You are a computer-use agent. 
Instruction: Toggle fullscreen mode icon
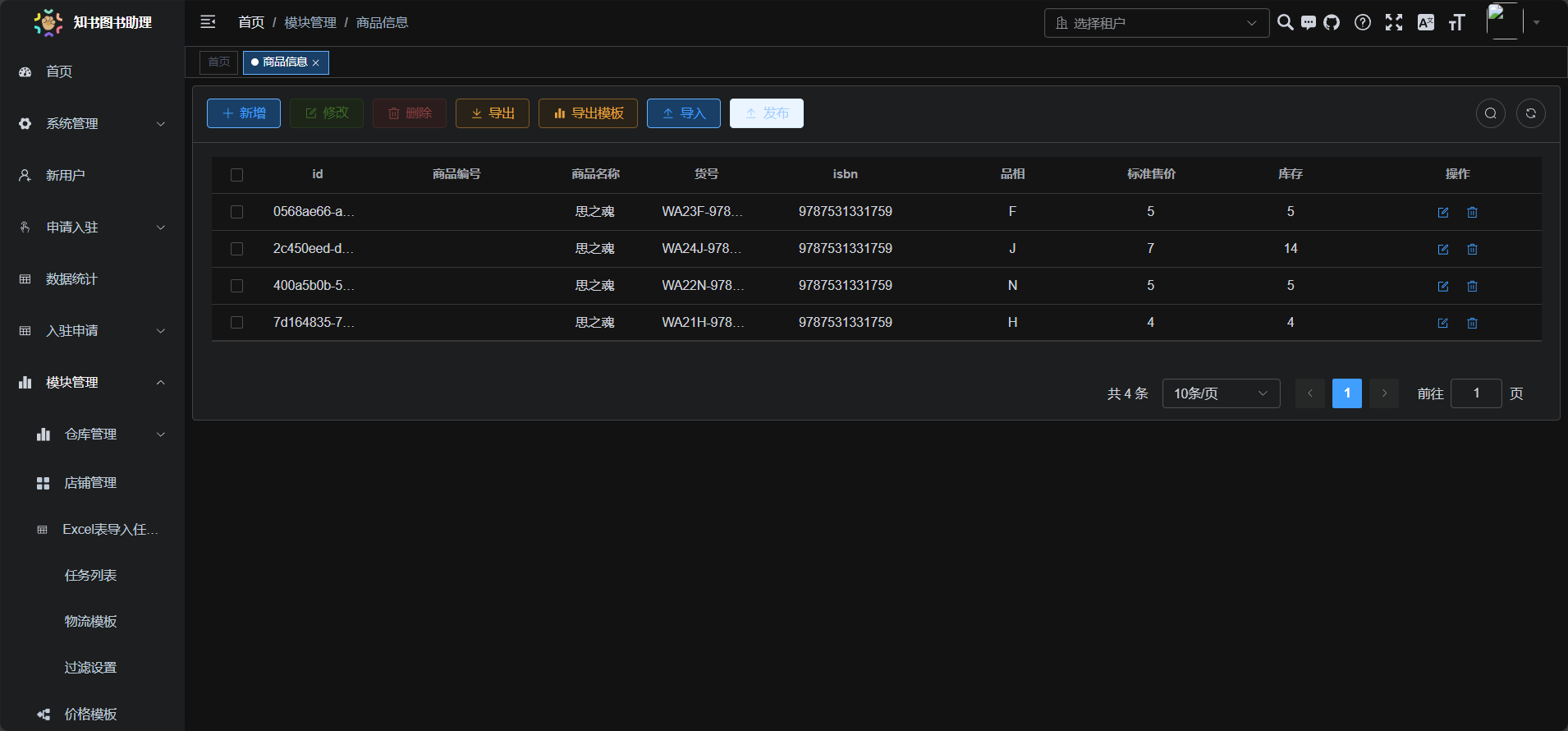tap(1394, 23)
